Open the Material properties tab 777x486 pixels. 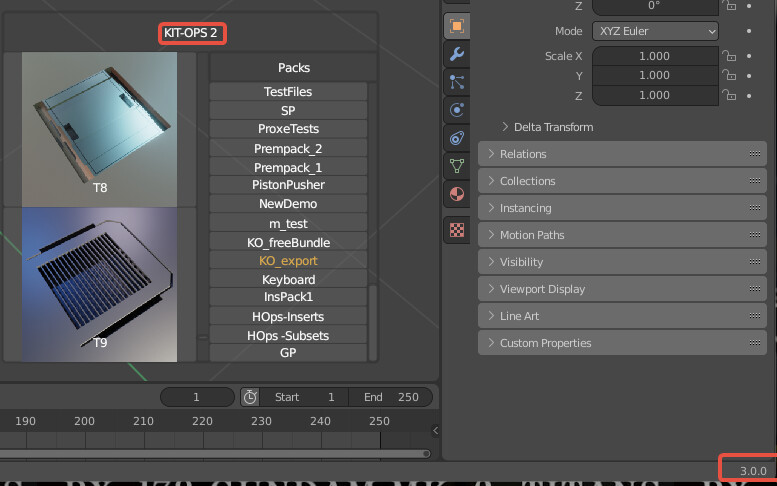tap(457, 194)
